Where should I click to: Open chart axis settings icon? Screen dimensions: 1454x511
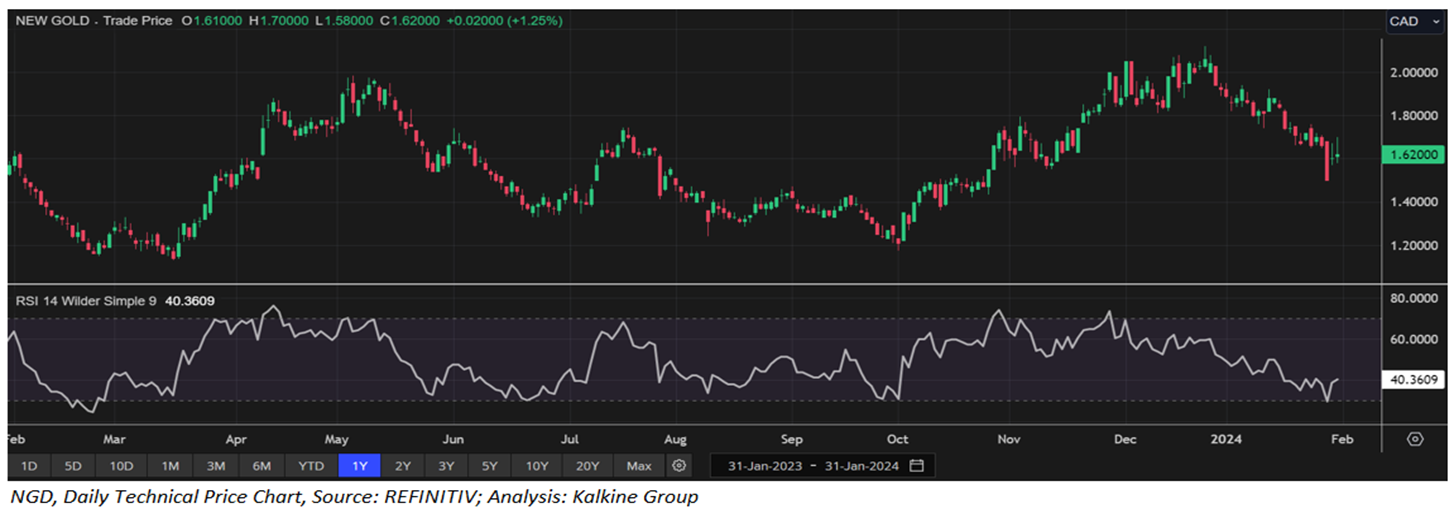point(1415,439)
